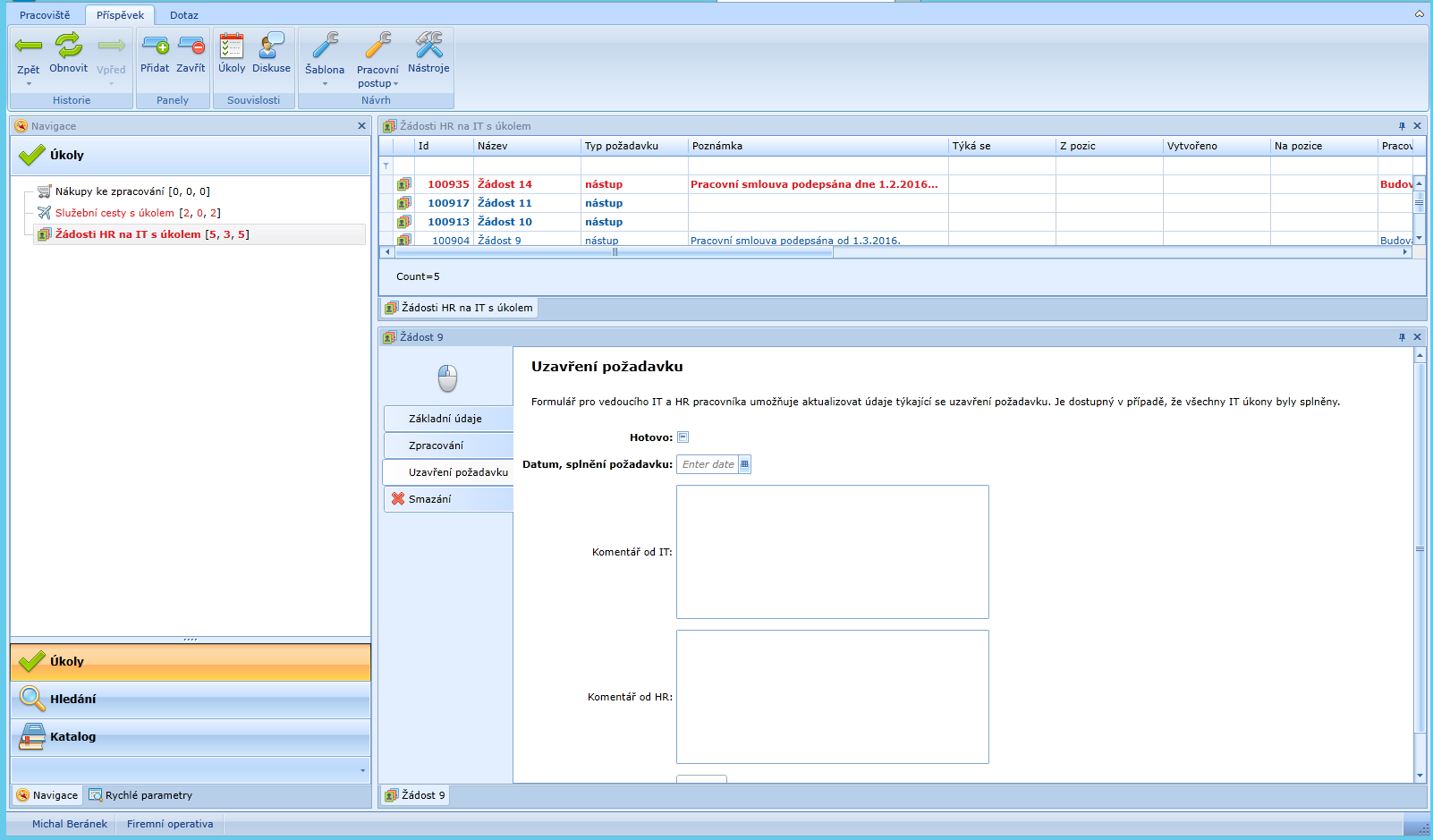This screenshot has height=840, width=1433.
Task: Expand the Pracovní postup dropdown
Action: (395, 84)
